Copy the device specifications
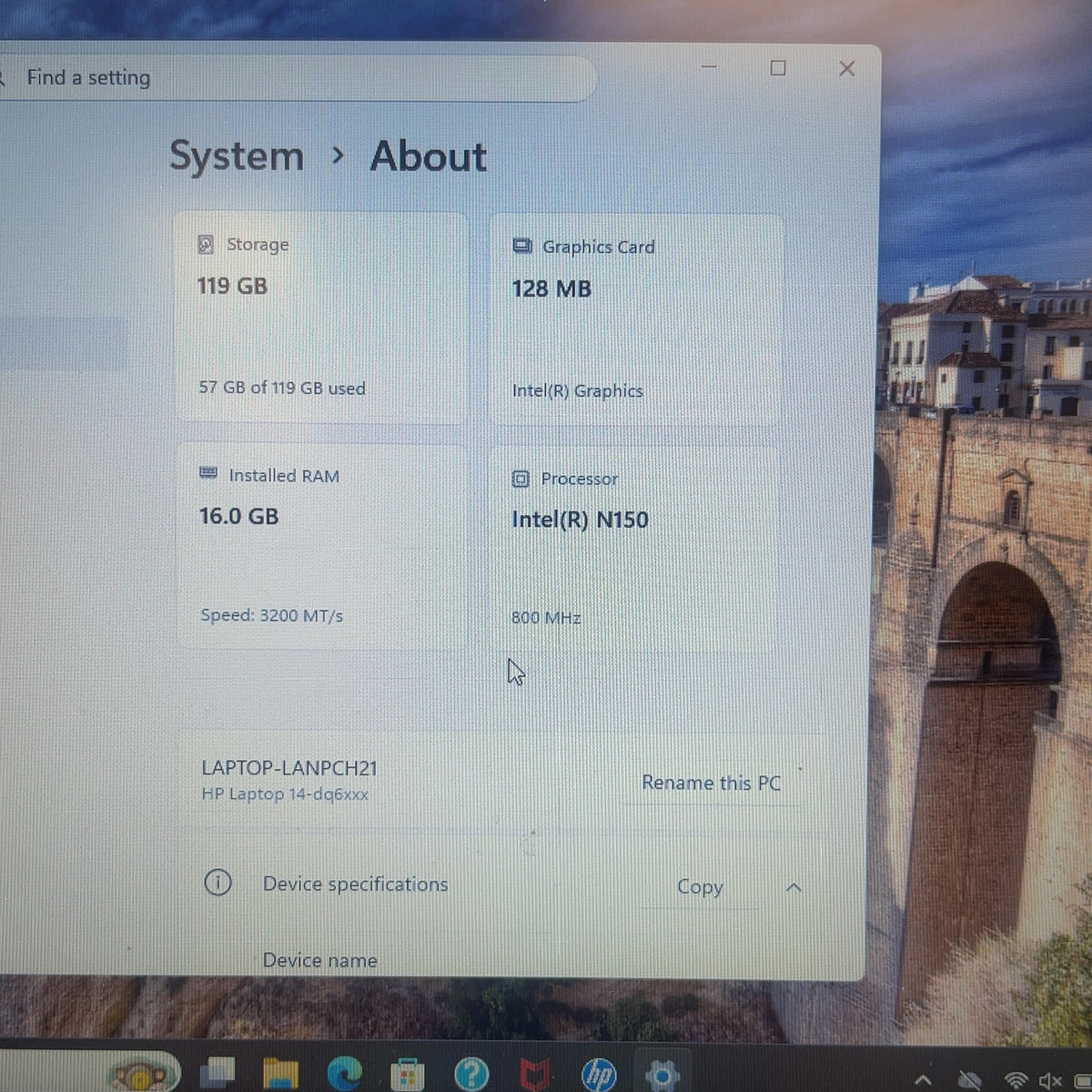 click(700, 887)
